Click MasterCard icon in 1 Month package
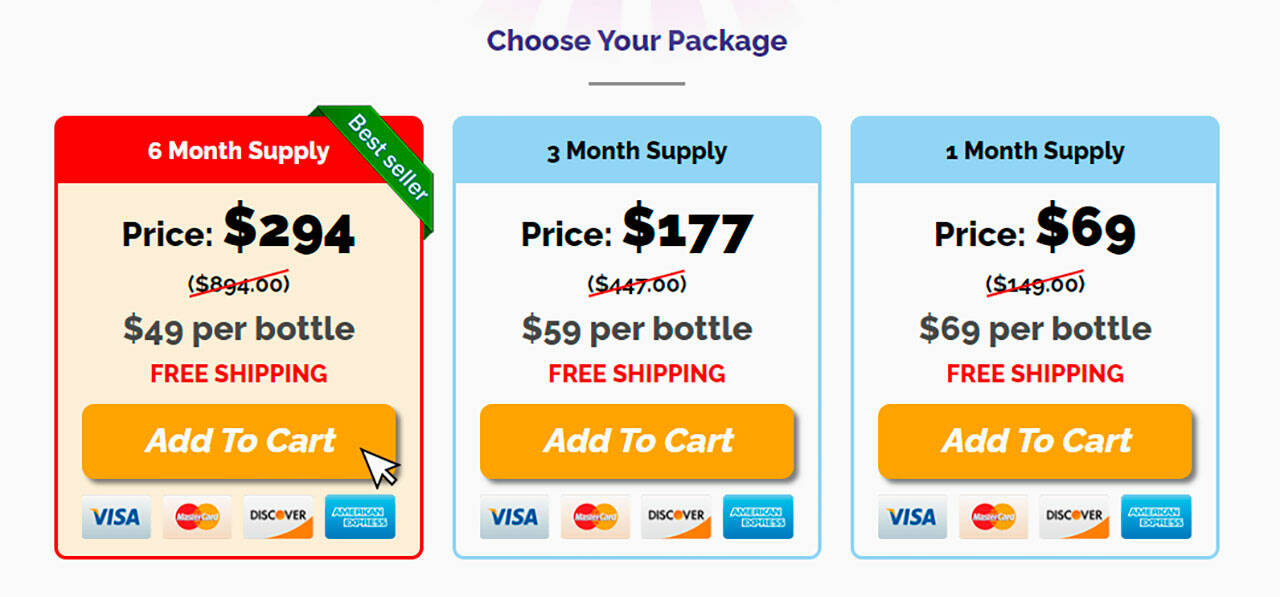 (993, 517)
